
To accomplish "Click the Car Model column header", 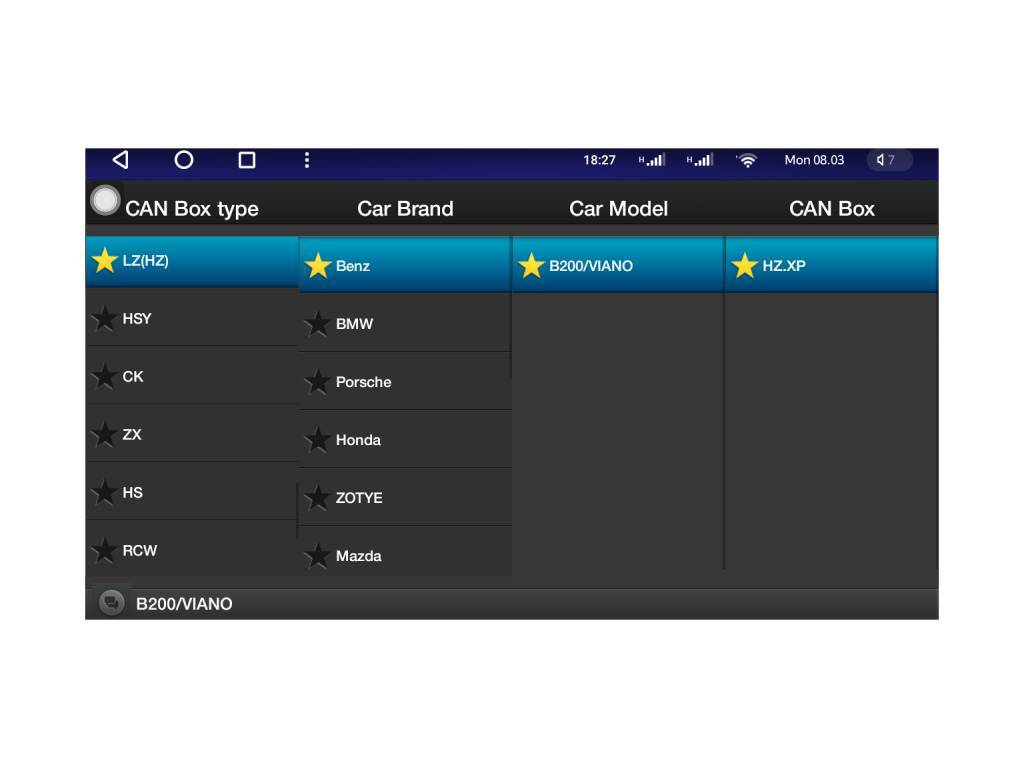I will point(618,209).
